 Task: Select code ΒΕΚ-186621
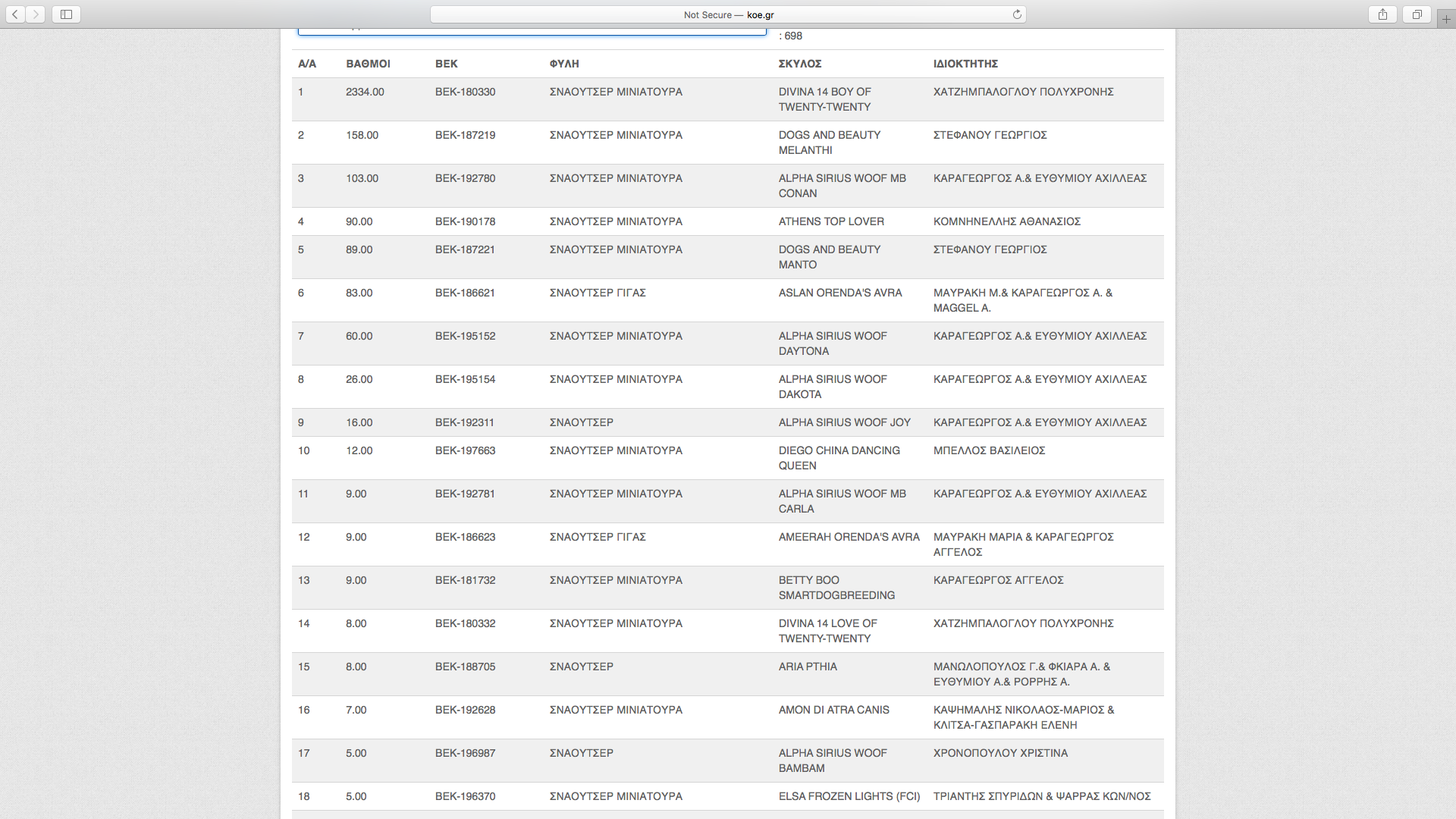(x=465, y=293)
